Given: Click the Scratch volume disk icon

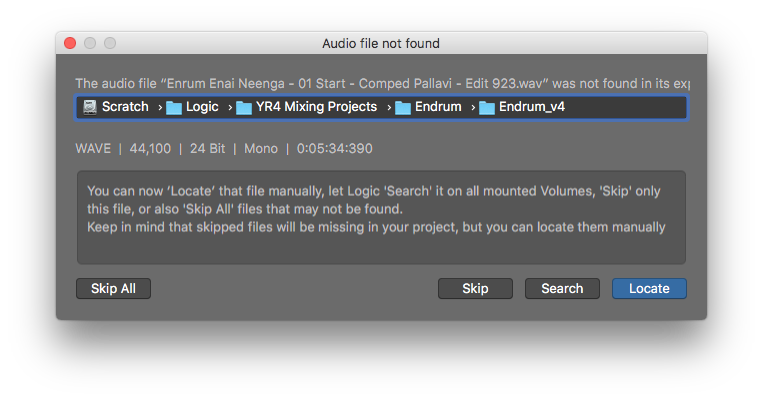Looking at the screenshot, I should 90,107.
